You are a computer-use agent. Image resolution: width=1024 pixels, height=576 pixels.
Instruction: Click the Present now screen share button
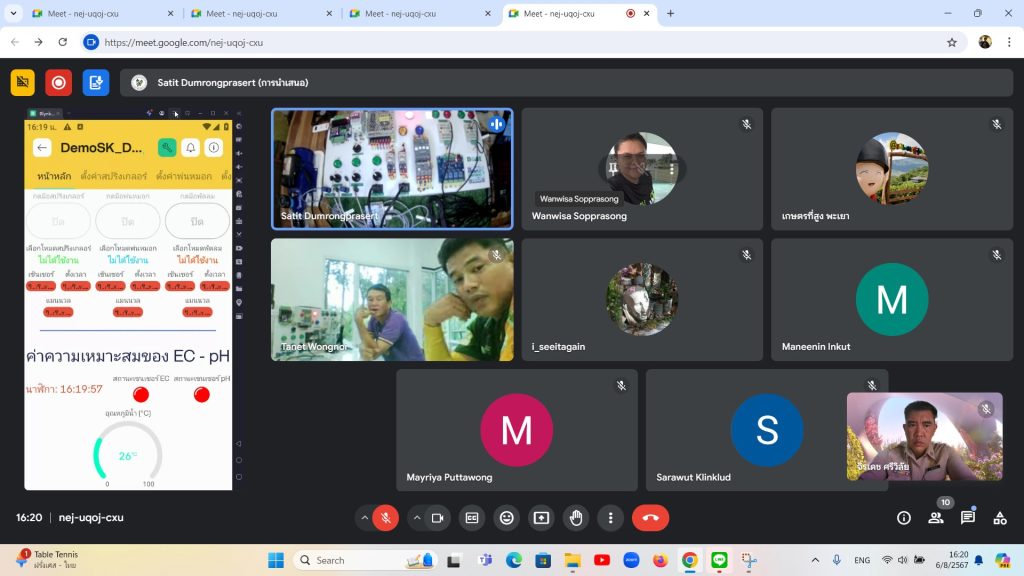click(541, 518)
